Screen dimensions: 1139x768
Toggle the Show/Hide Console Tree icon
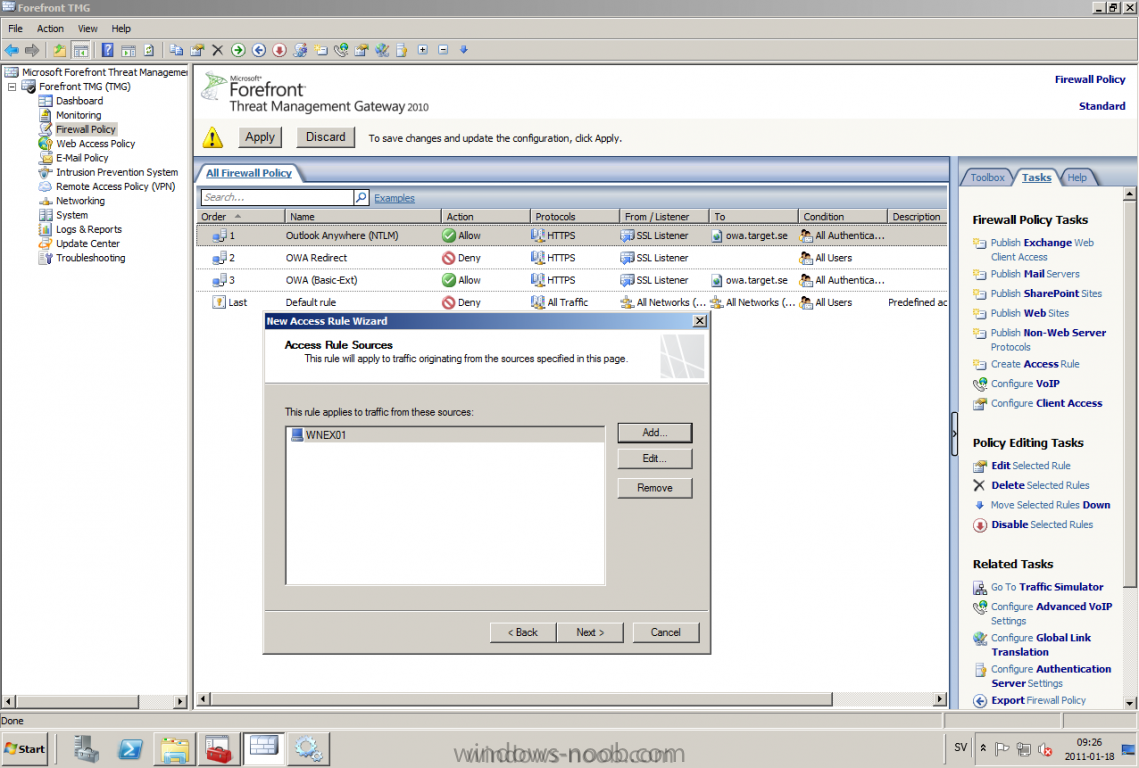(81, 50)
